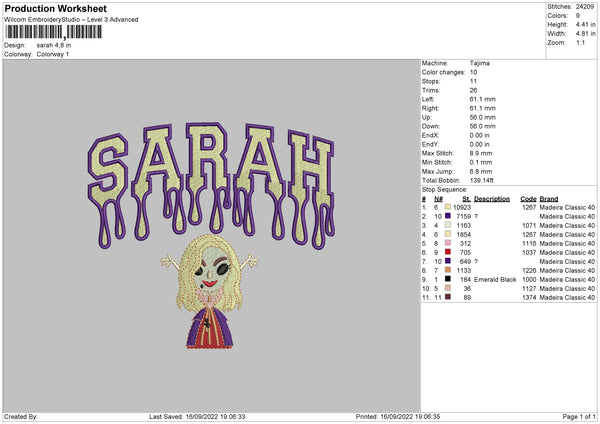Image resolution: width=600 pixels, height=424 pixels.
Task: Click the Brand column header
Action: [549, 198]
